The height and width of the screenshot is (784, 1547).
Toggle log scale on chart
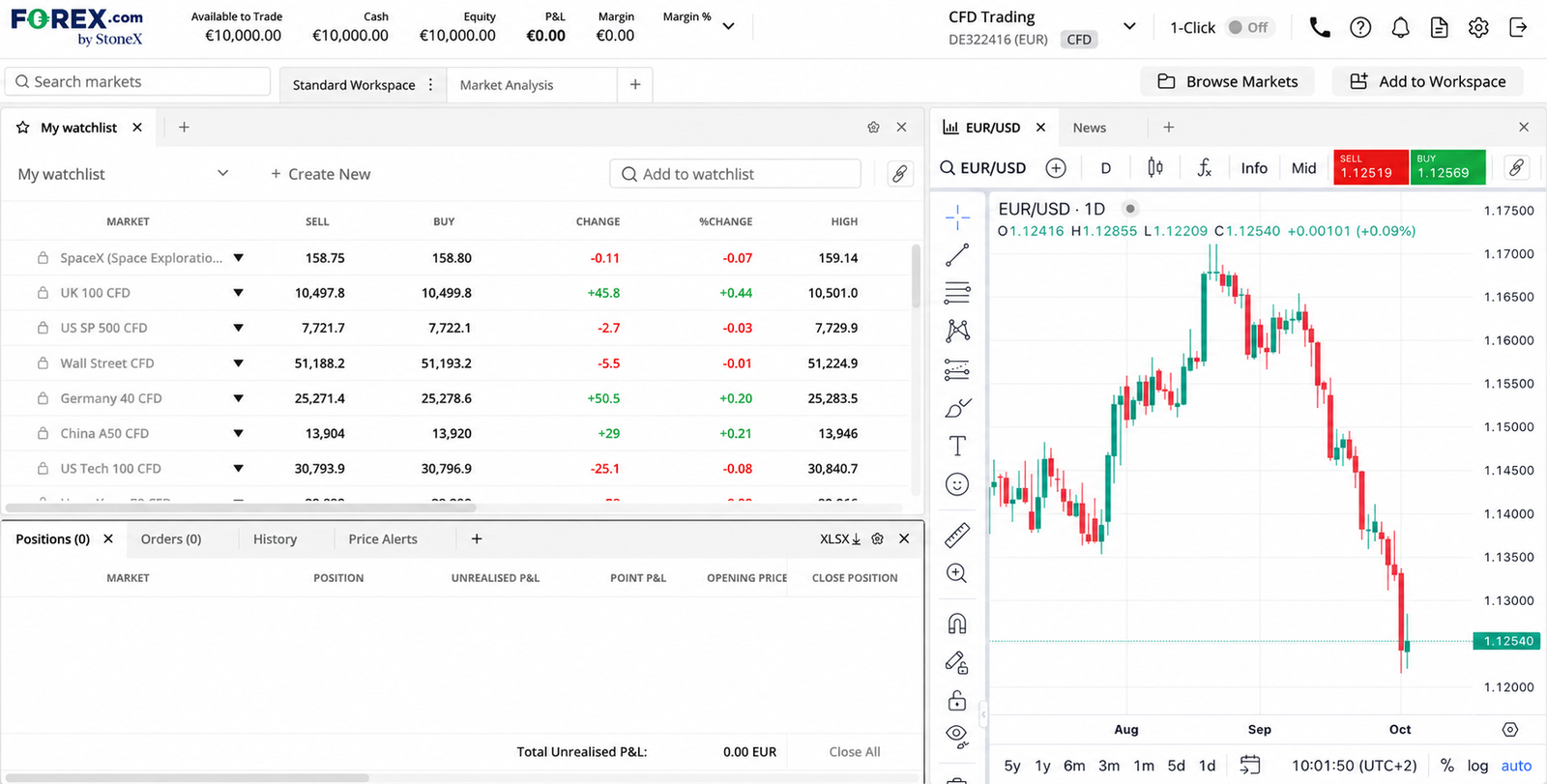[x=1477, y=766]
